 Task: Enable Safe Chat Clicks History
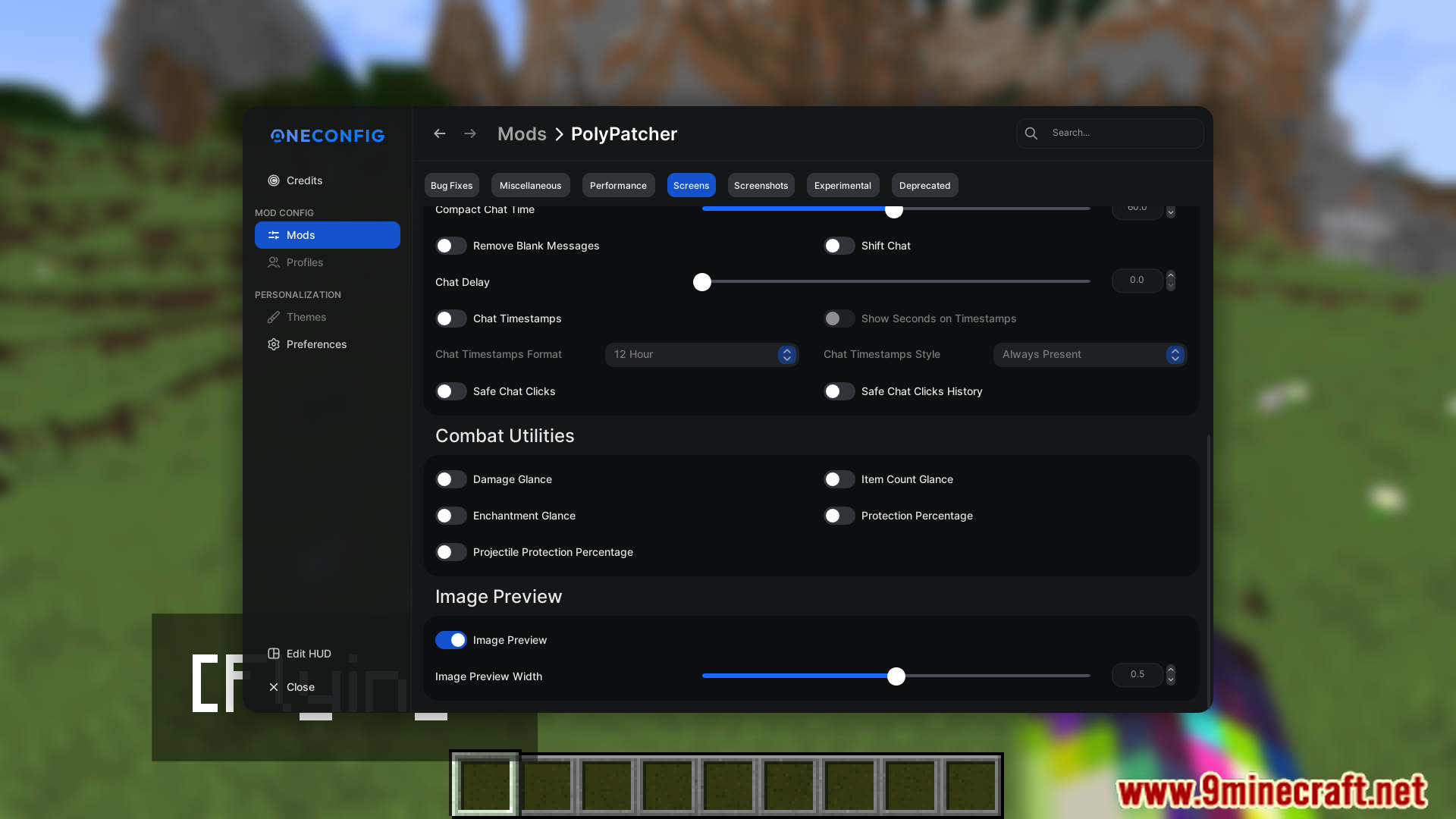point(839,391)
